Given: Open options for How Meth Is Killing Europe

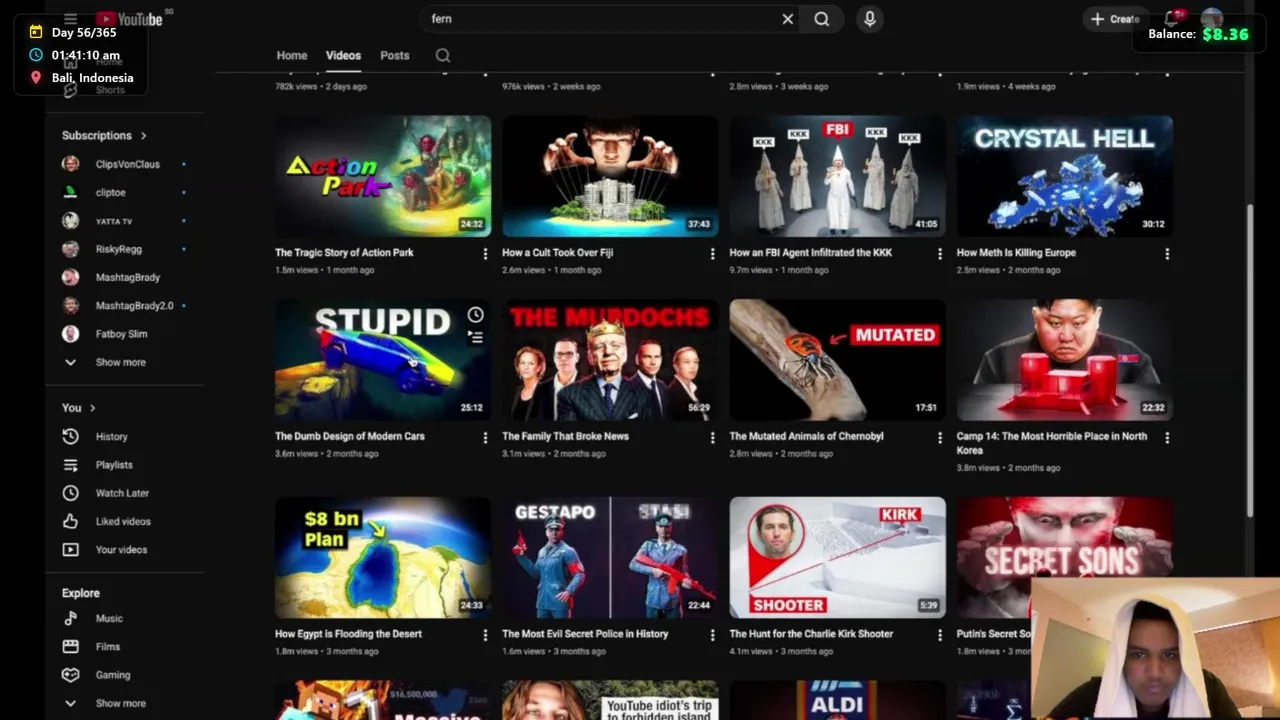Looking at the screenshot, I should 1166,254.
